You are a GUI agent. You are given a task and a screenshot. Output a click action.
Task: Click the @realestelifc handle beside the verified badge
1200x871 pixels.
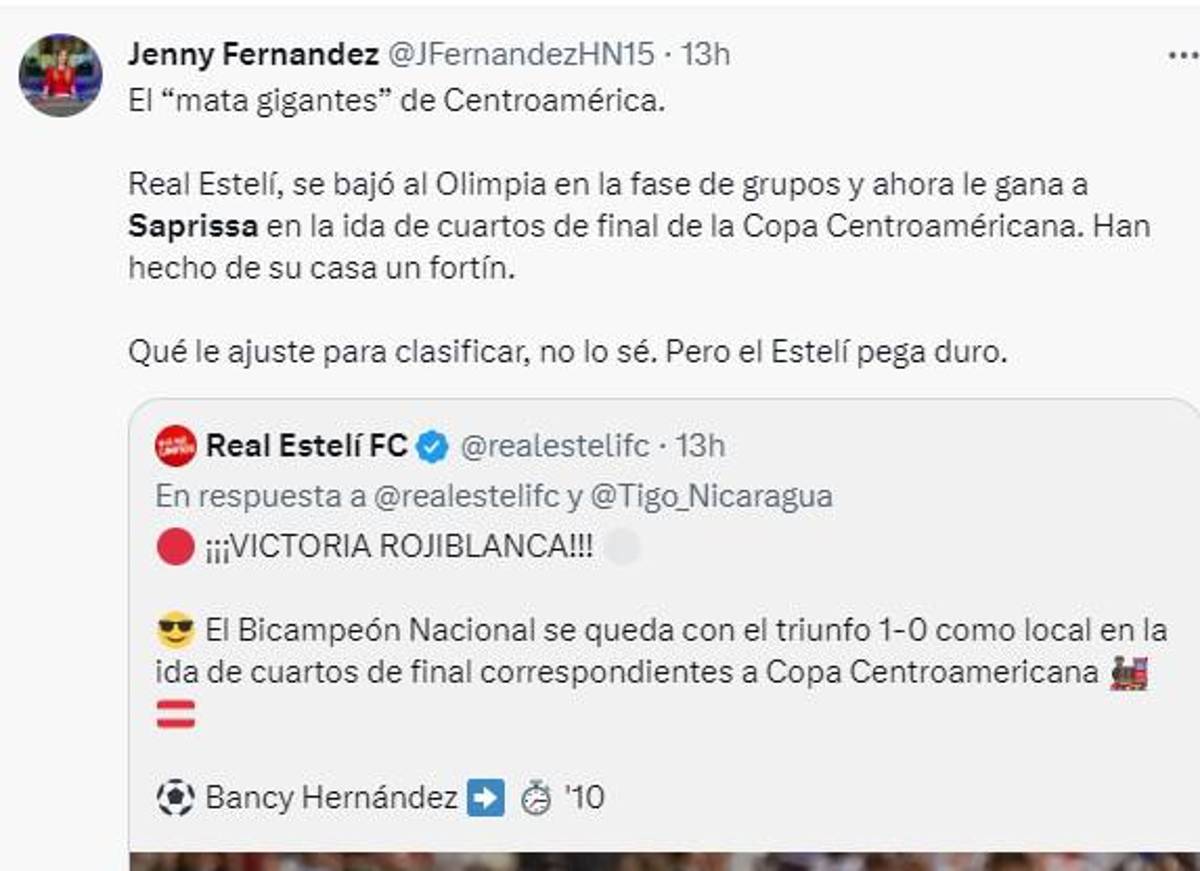click(554, 446)
